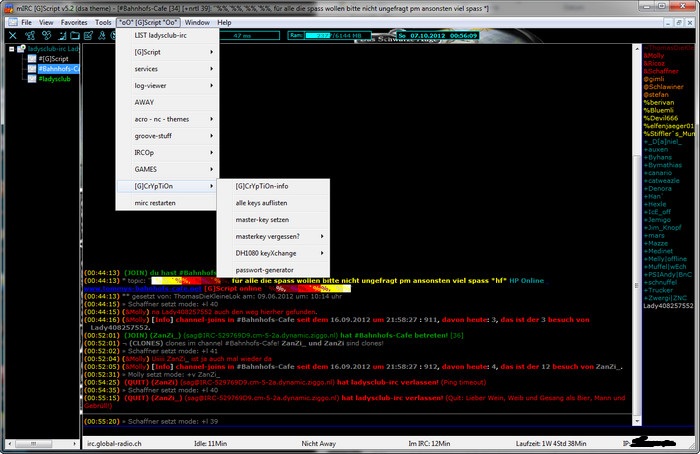Click irc.global-radio.ch in status bar

[114, 444]
